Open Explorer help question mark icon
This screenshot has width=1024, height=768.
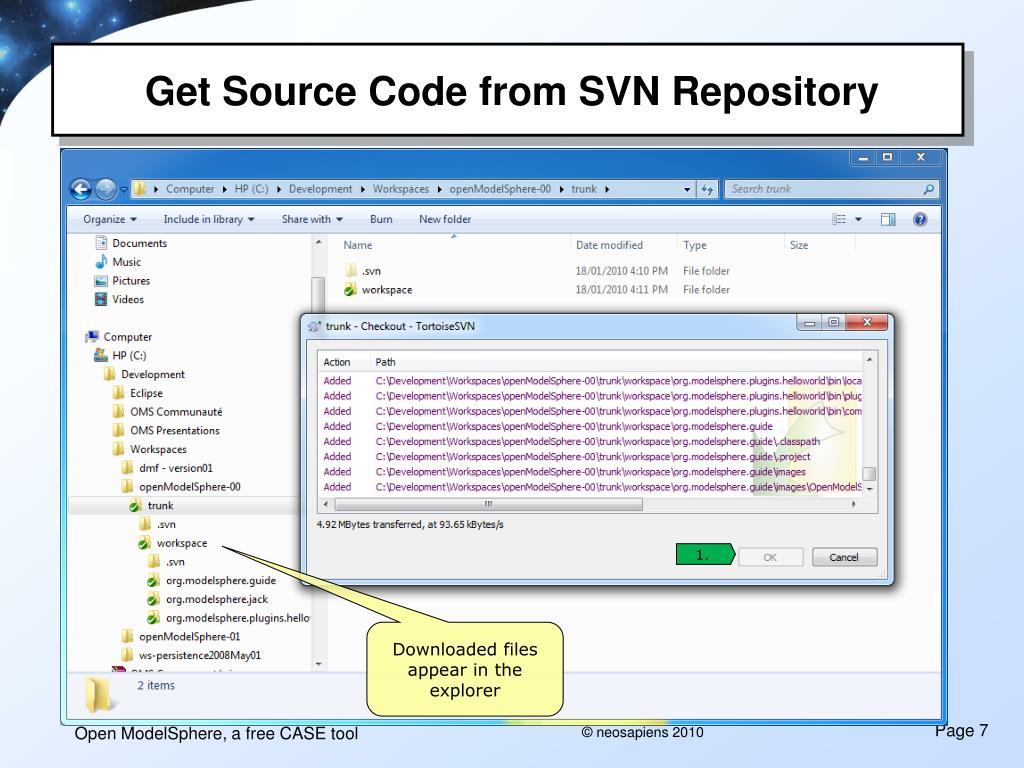[x=920, y=219]
